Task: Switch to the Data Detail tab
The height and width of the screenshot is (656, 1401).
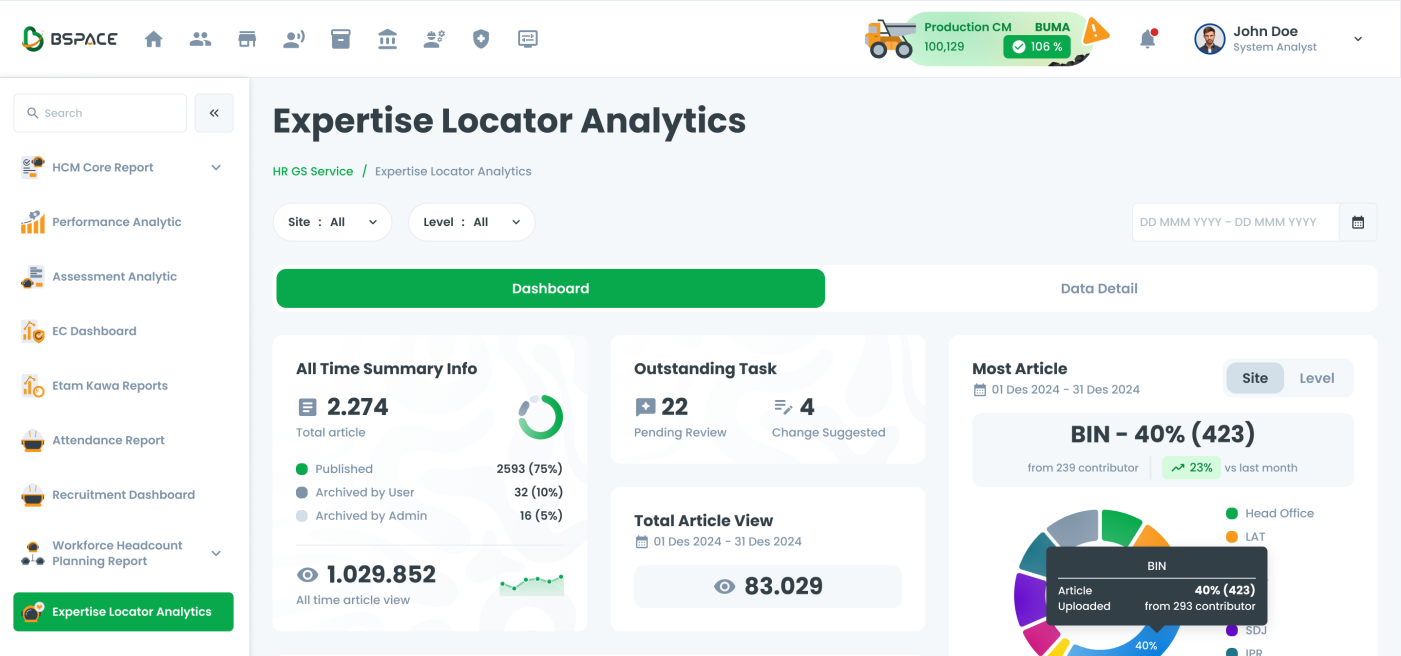Action: (x=1099, y=288)
